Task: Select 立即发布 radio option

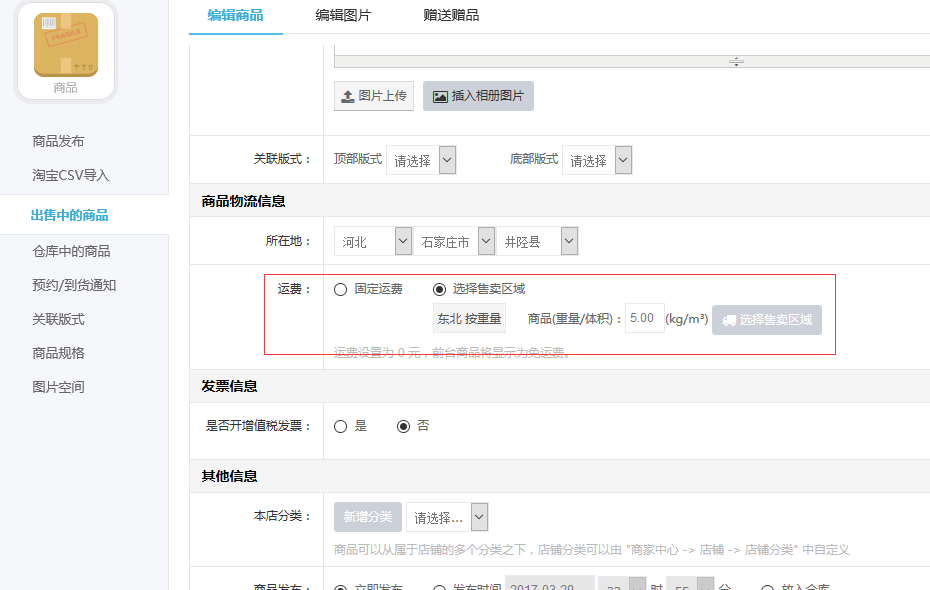Action: point(340,588)
